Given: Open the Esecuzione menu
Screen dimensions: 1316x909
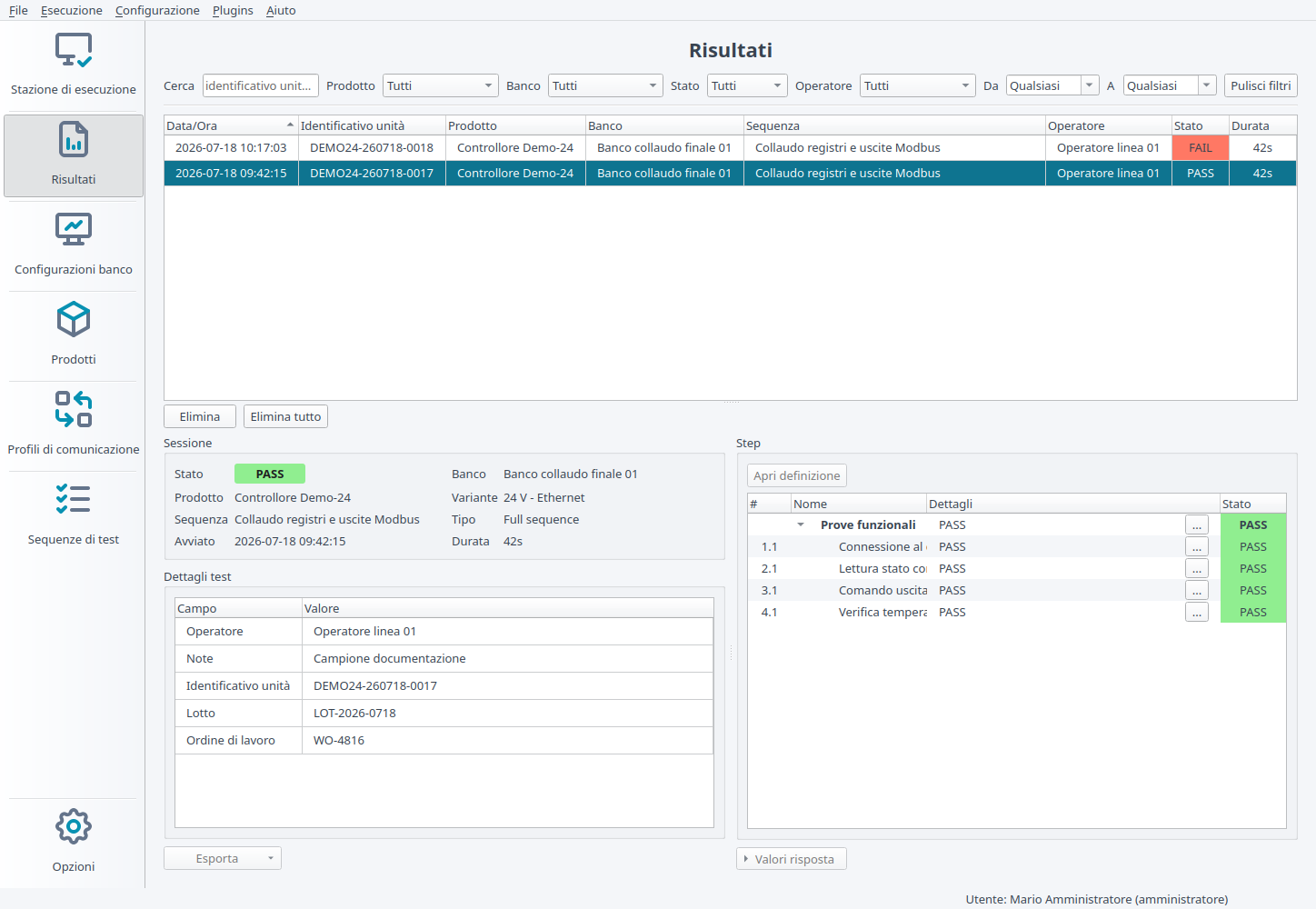Looking at the screenshot, I should tap(72, 10).
